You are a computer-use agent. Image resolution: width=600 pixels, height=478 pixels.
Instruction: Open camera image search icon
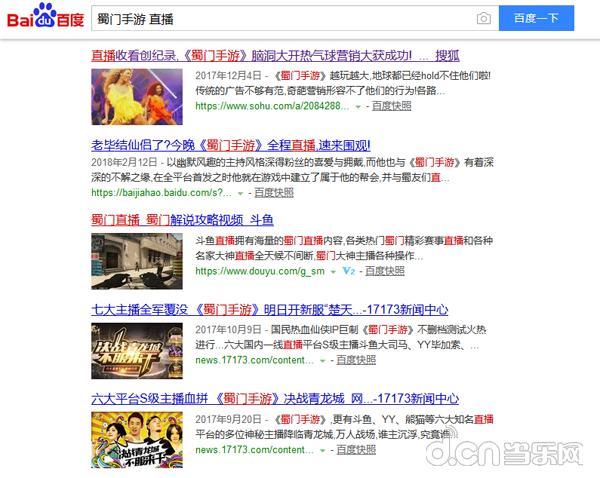click(484, 18)
